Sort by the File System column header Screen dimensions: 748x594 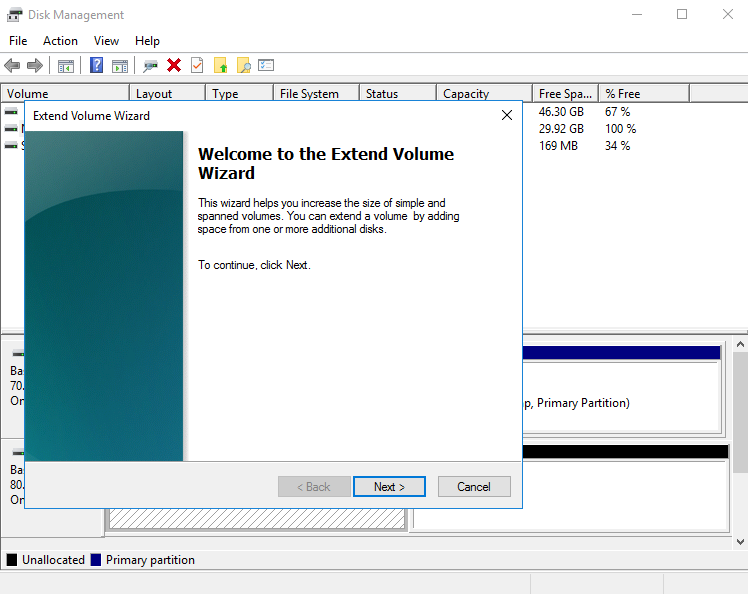(x=316, y=94)
